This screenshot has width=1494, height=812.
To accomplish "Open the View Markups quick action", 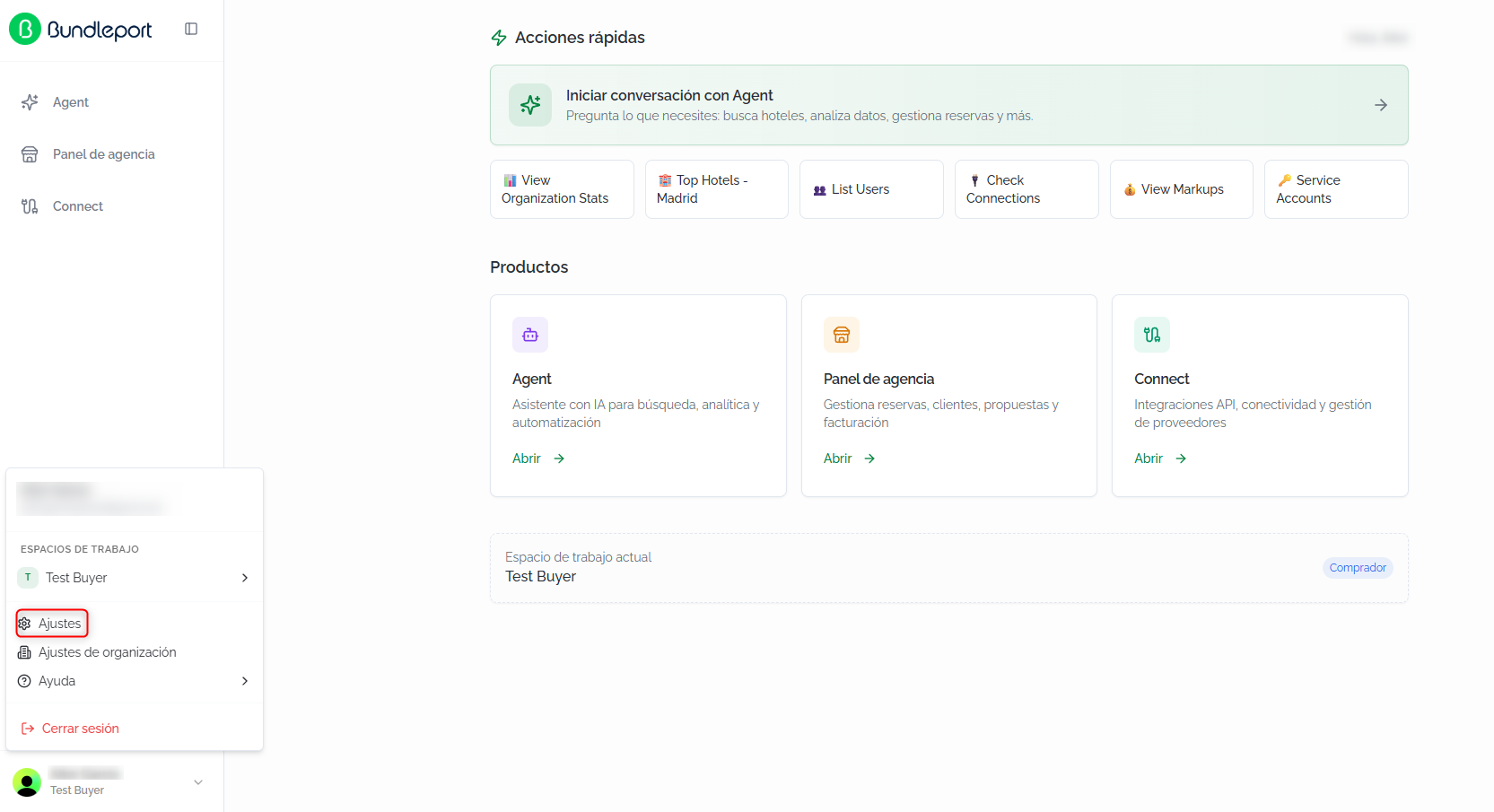I will click(1182, 189).
